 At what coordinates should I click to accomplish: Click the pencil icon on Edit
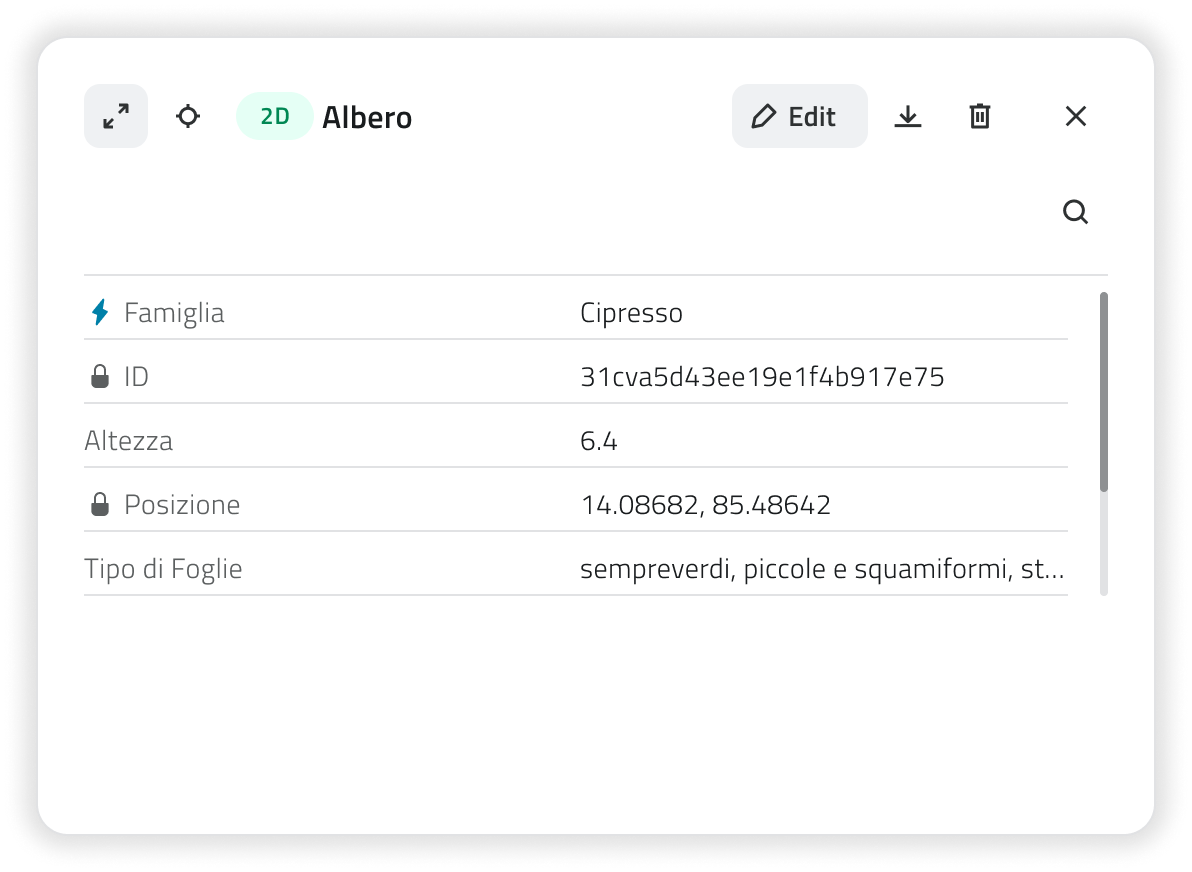[763, 116]
